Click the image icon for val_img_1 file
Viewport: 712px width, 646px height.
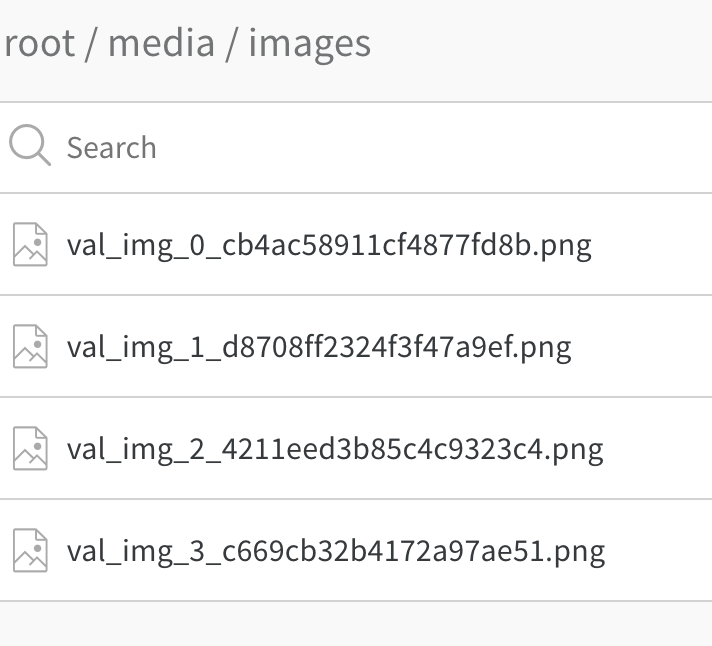tap(30, 346)
